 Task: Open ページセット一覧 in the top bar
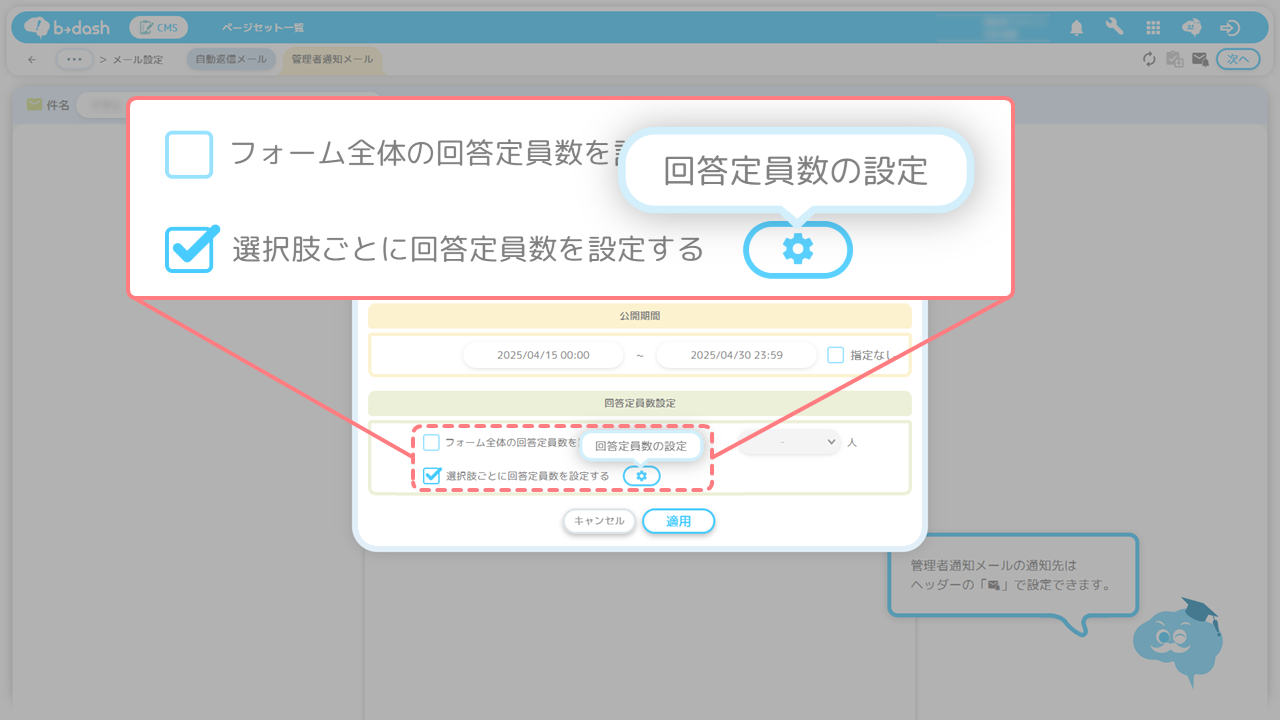263,28
